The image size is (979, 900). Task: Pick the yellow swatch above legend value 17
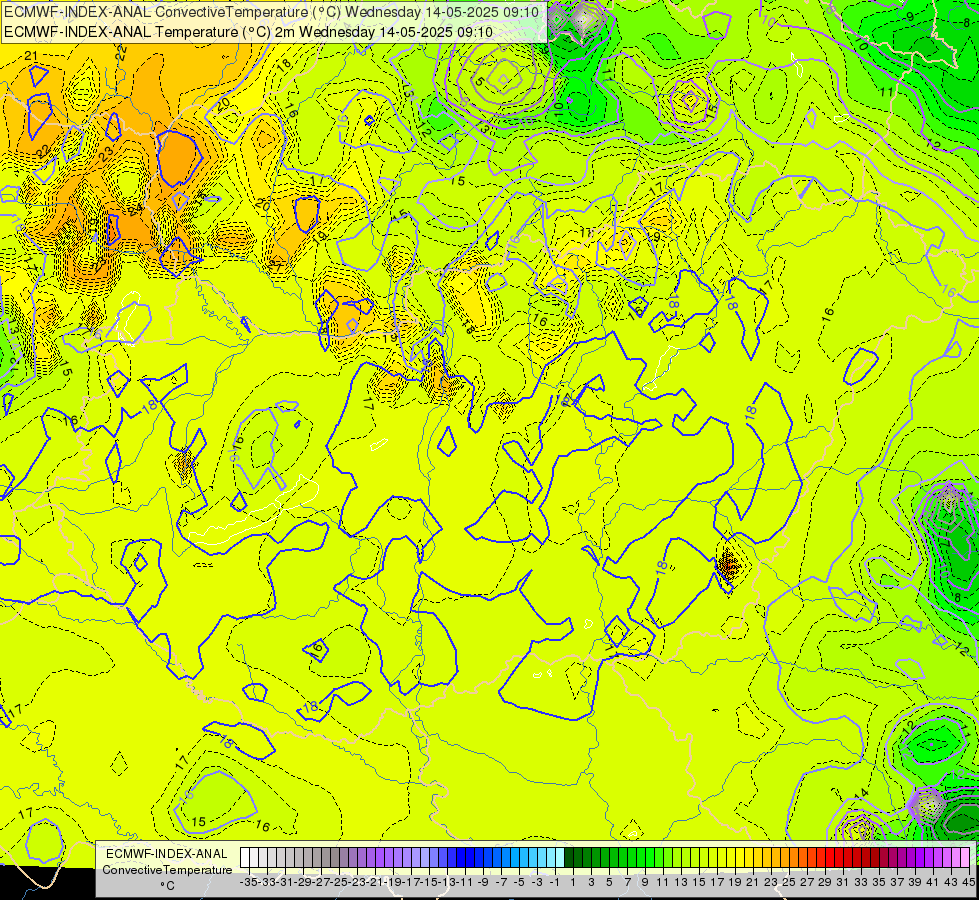pos(713,858)
